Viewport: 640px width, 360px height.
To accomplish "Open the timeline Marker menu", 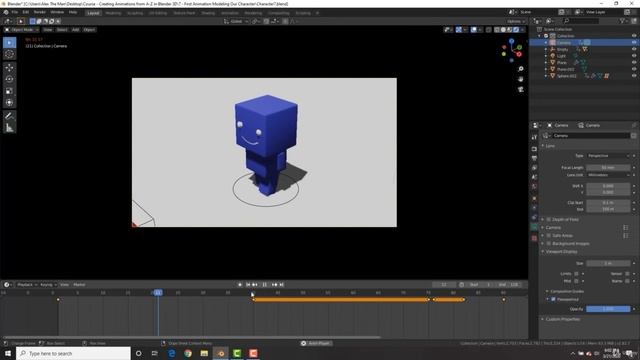I will coord(79,285).
